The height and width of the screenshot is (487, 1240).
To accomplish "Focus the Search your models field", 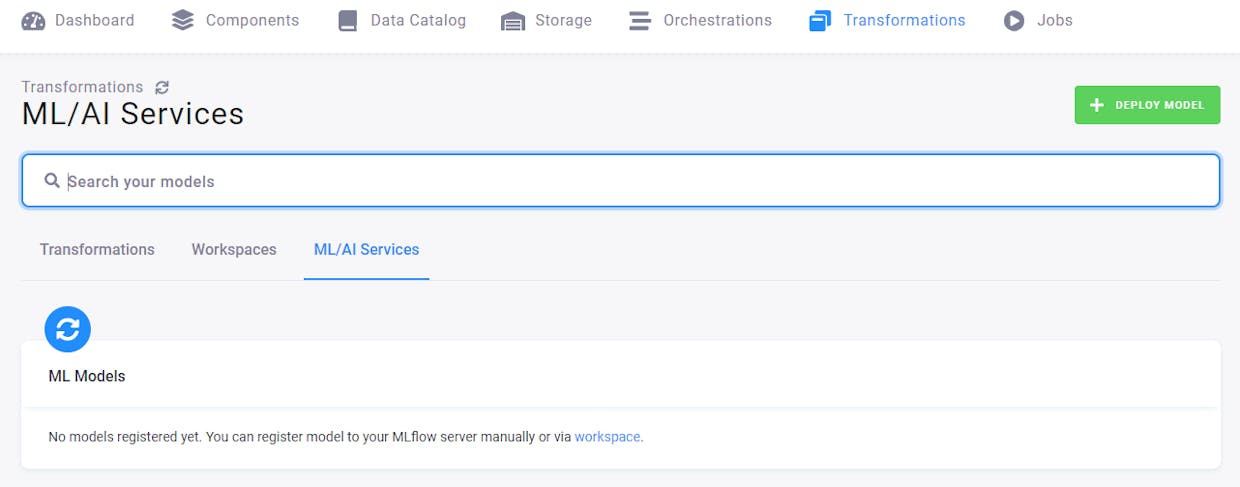I will pos(621,181).
